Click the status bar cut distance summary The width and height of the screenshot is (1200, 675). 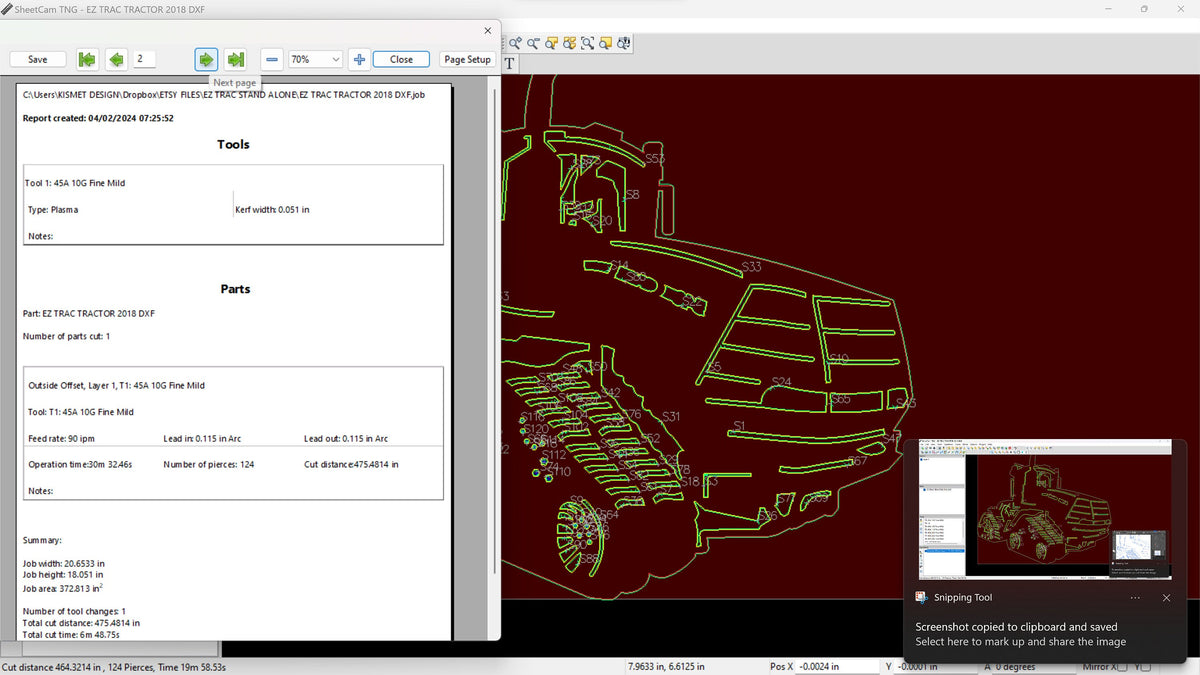(x=114, y=666)
